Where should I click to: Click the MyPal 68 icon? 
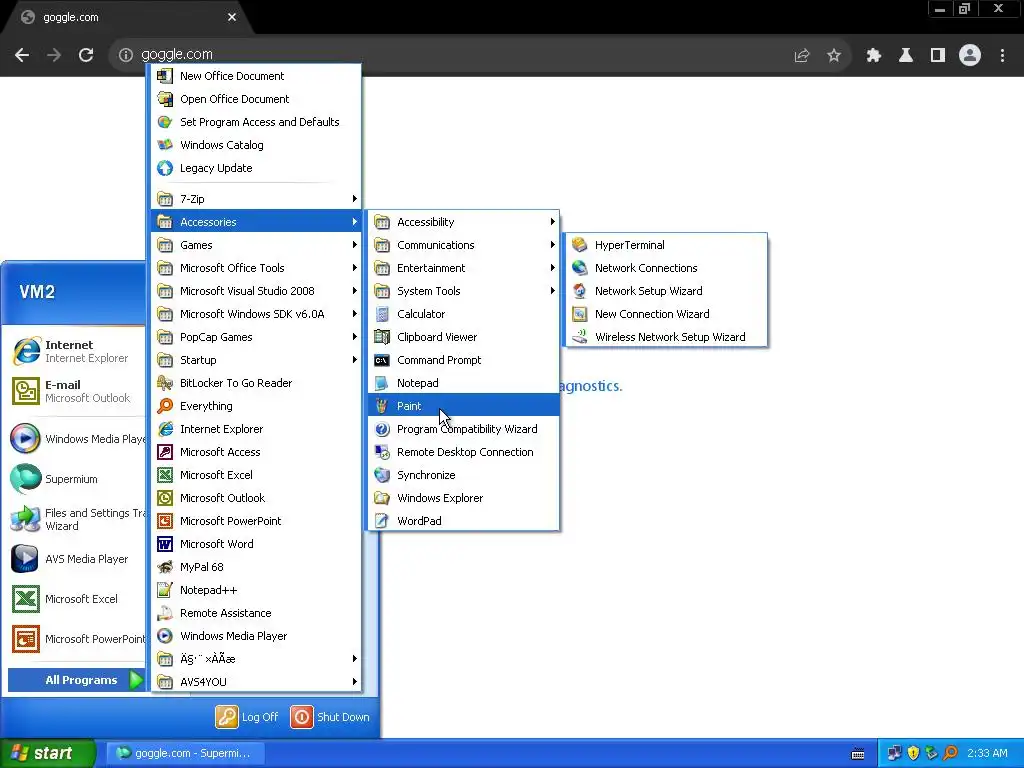click(x=165, y=567)
